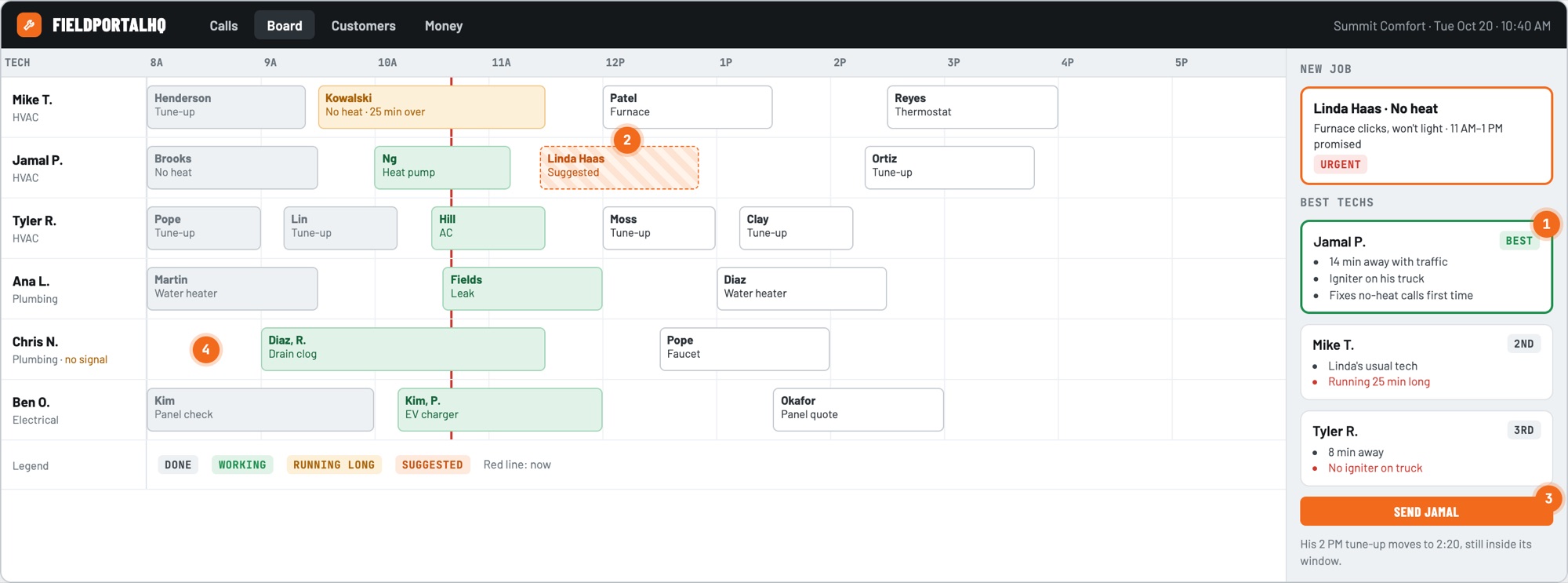The height and width of the screenshot is (583, 1568).
Task: Open the Kowalski No heat running-long job
Action: tap(431, 107)
